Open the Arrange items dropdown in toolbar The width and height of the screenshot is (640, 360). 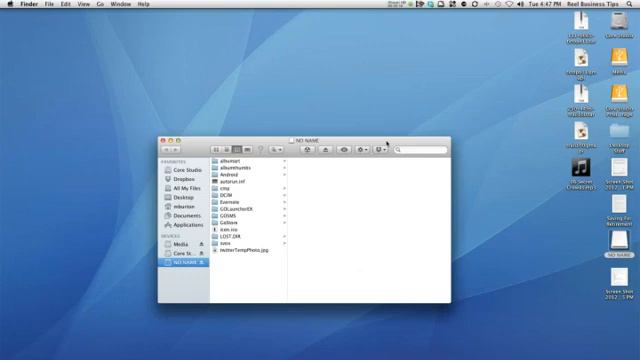tap(276, 150)
